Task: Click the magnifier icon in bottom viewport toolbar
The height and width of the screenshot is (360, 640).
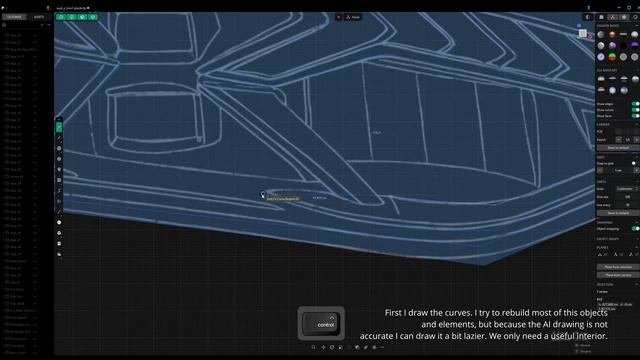Action: click(x=313, y=347)
